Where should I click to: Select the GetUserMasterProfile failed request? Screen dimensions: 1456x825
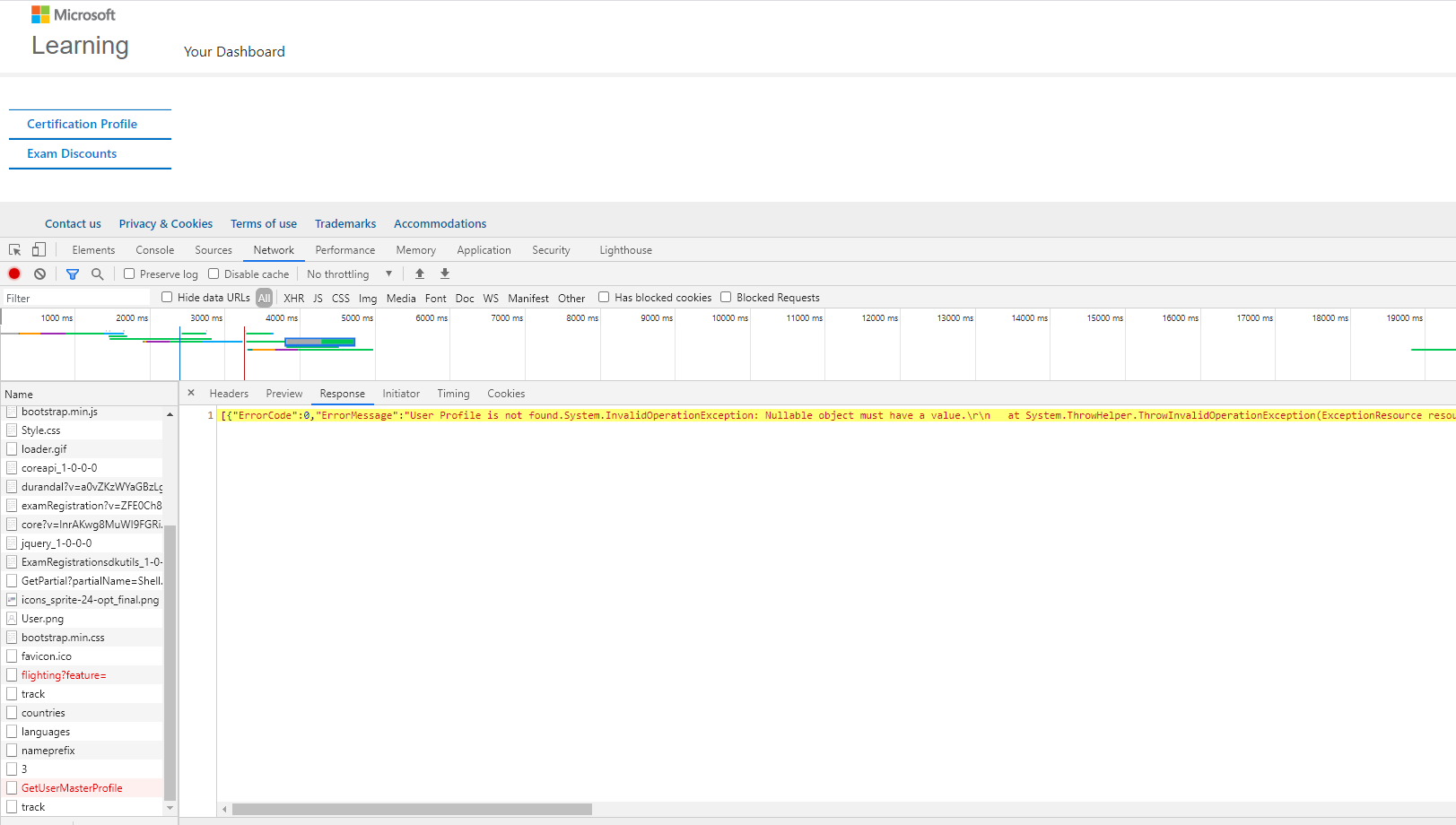[82, 788]
